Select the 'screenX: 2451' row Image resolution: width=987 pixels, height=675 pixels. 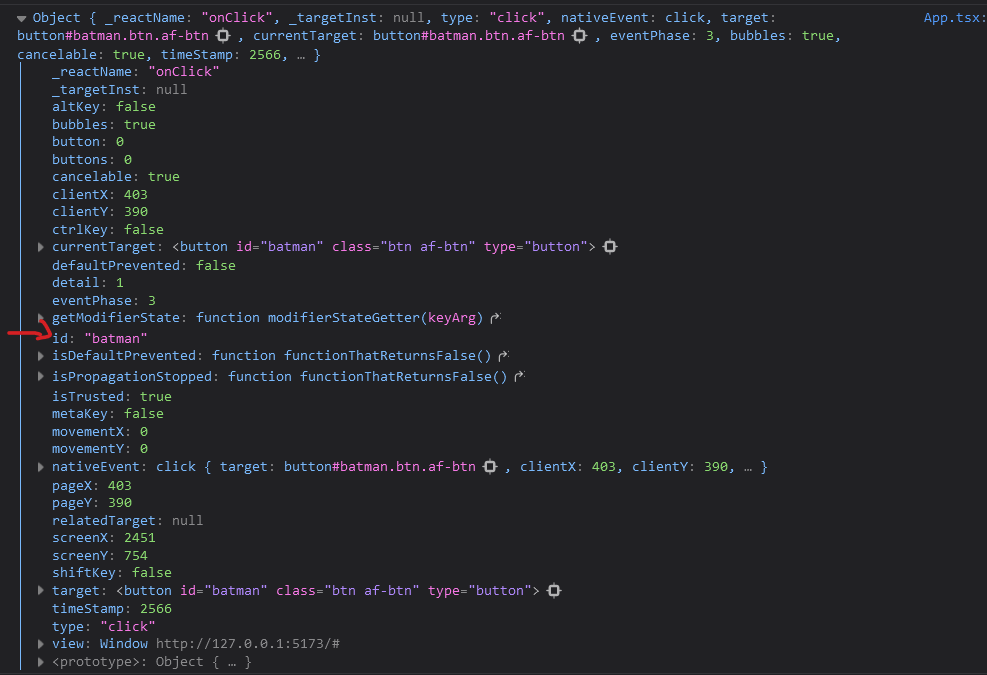(104, 538)
